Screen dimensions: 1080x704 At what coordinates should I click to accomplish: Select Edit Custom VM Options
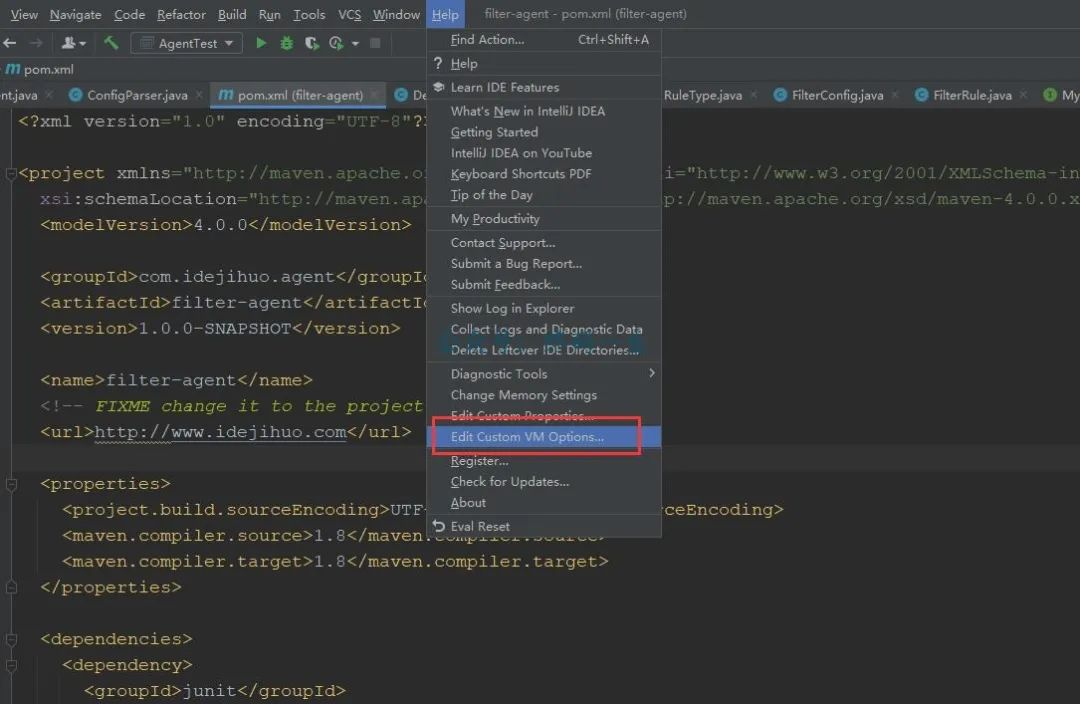pos(544,437)
